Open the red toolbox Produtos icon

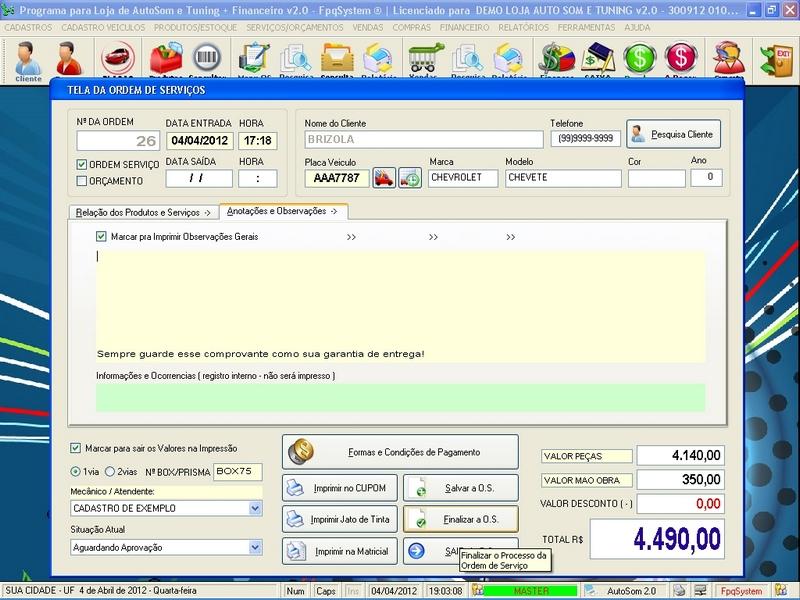click(166, 59)
